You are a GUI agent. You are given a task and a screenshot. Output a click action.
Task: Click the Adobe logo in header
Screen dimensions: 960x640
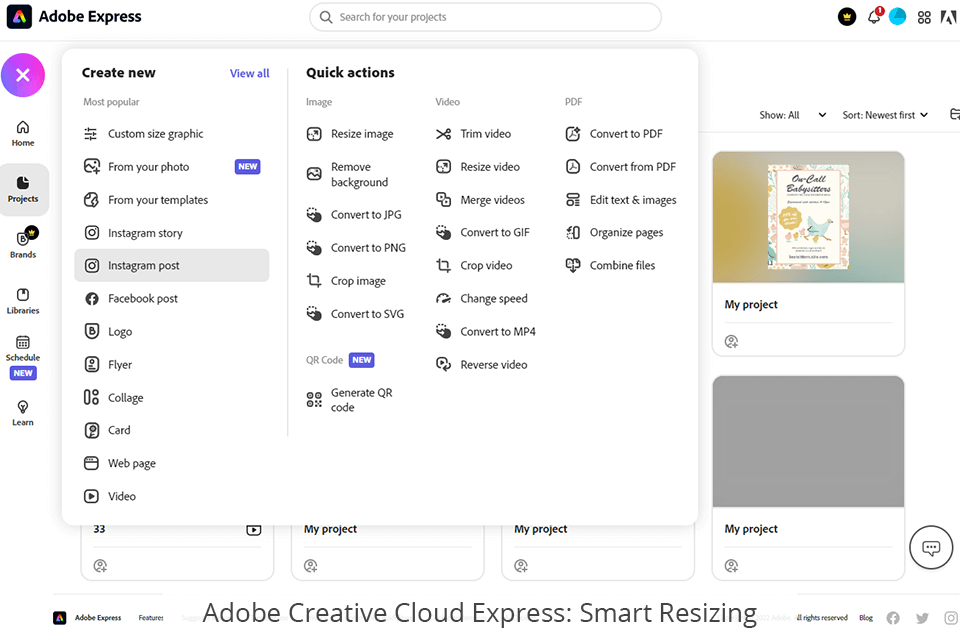click(948, 18)
